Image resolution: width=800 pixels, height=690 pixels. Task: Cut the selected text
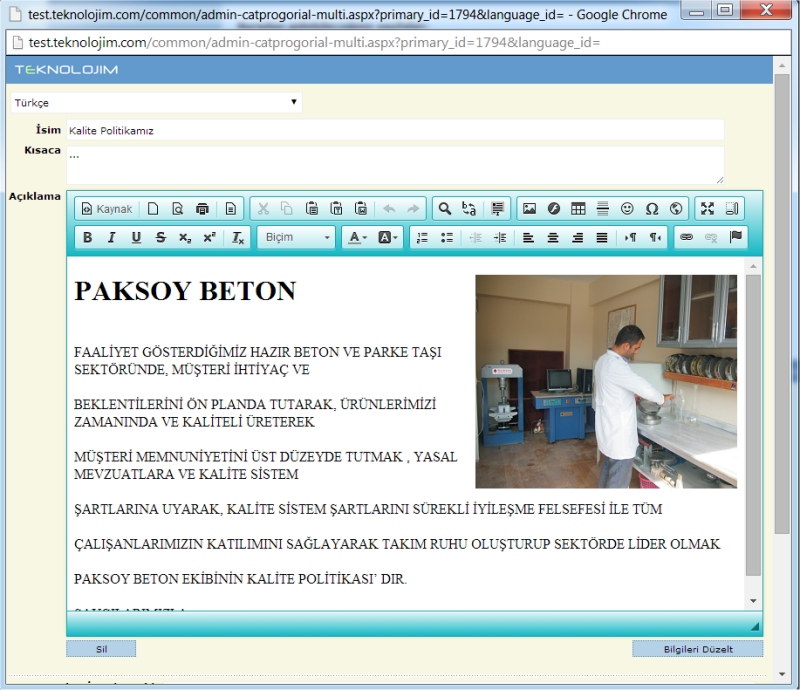coord(263,209)
